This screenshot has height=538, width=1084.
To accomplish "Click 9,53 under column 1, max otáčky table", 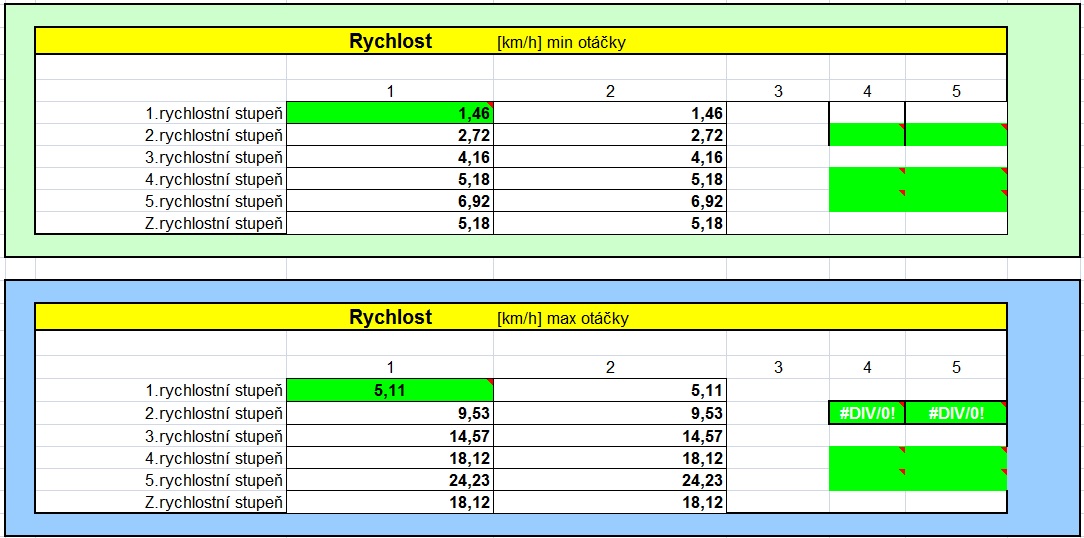I will 390,413.
